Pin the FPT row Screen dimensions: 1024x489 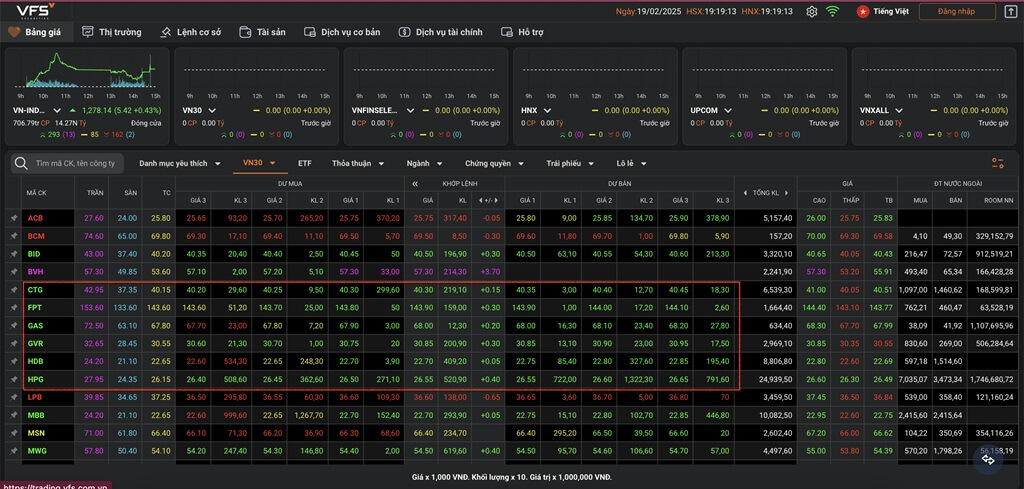(13, 307)
